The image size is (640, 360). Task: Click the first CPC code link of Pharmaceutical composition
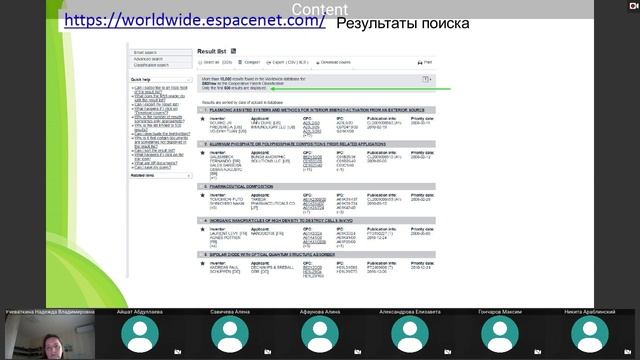314,200
